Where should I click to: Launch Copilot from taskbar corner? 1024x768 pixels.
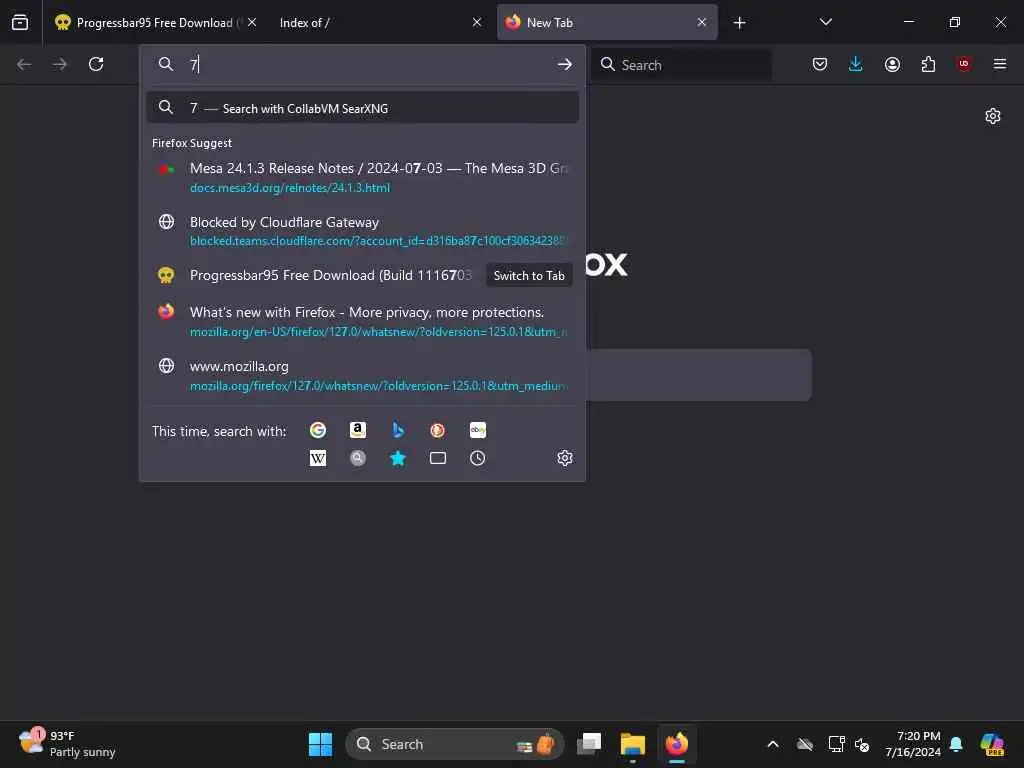tap(992, 744)
